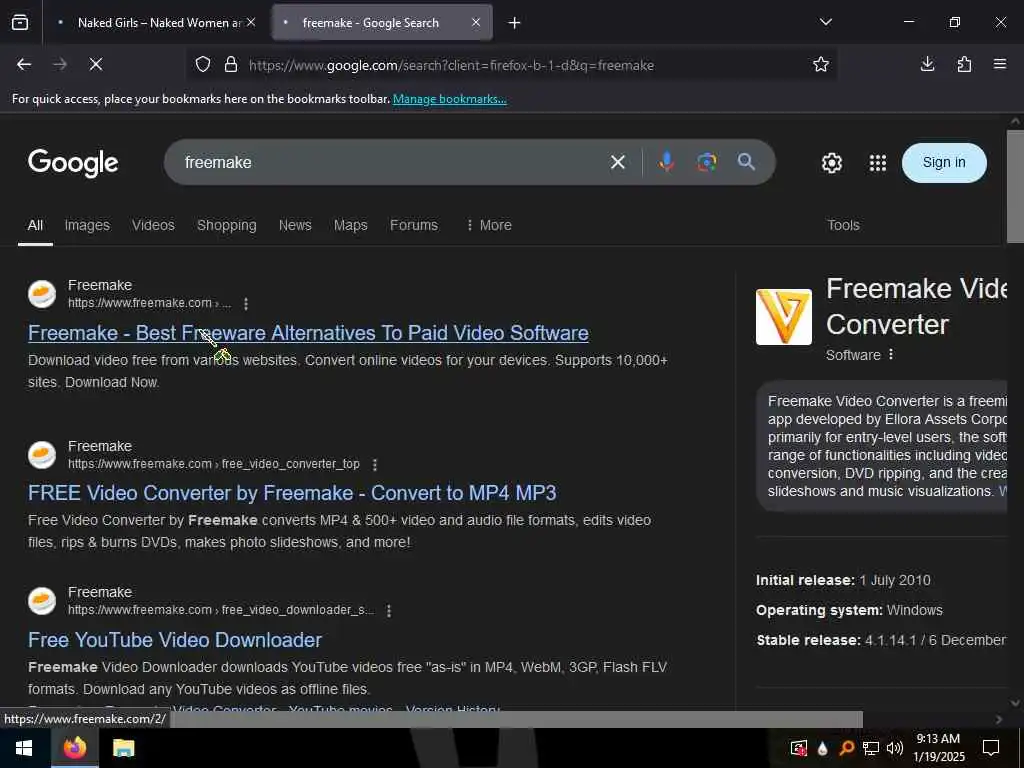The image size is (1024, 768).
Task: Open the Extensions puzzle icon
Action: point(964,64)
